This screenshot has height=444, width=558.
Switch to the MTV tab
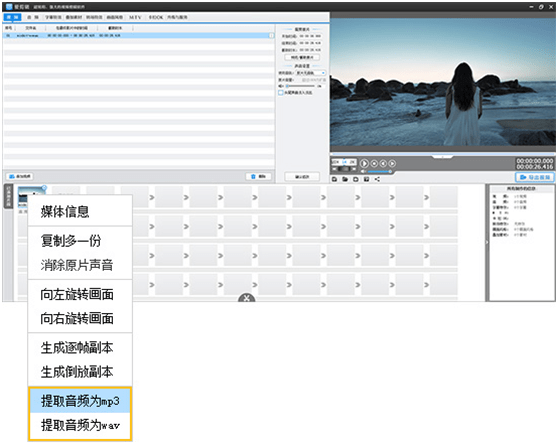click(135, 17)
